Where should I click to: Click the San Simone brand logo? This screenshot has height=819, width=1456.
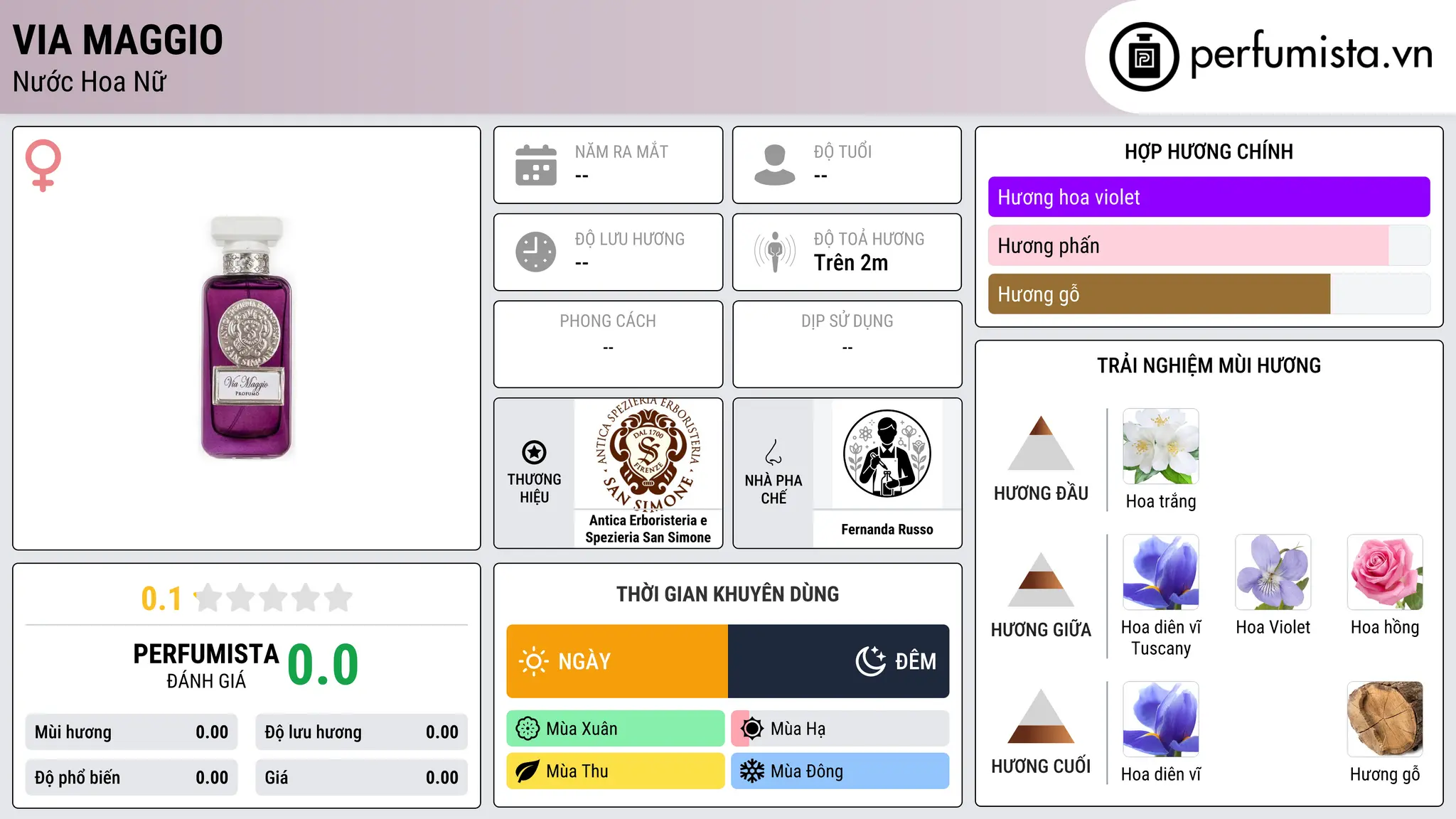(648, 454)
